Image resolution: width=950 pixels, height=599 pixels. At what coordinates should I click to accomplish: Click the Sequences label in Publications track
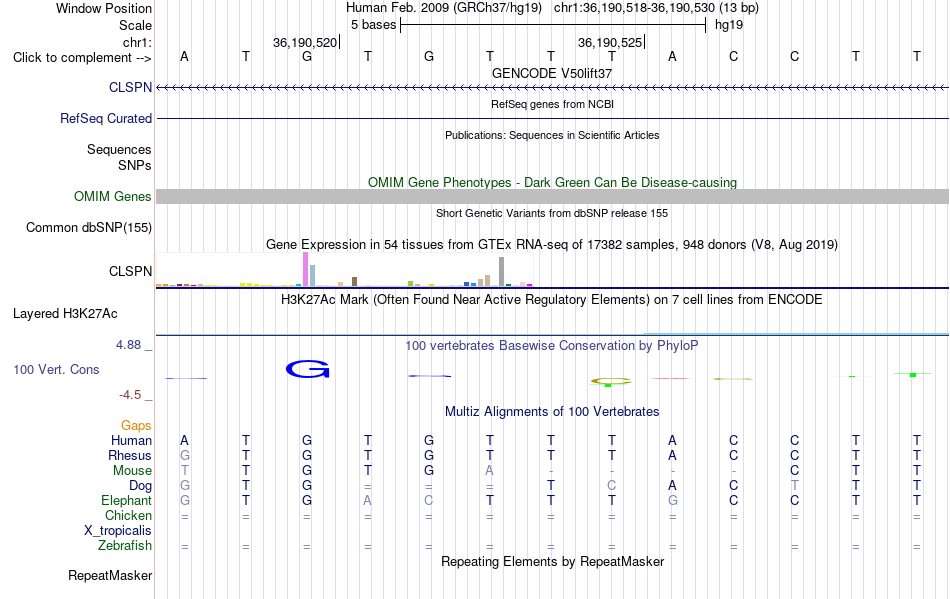coord(119,150)
